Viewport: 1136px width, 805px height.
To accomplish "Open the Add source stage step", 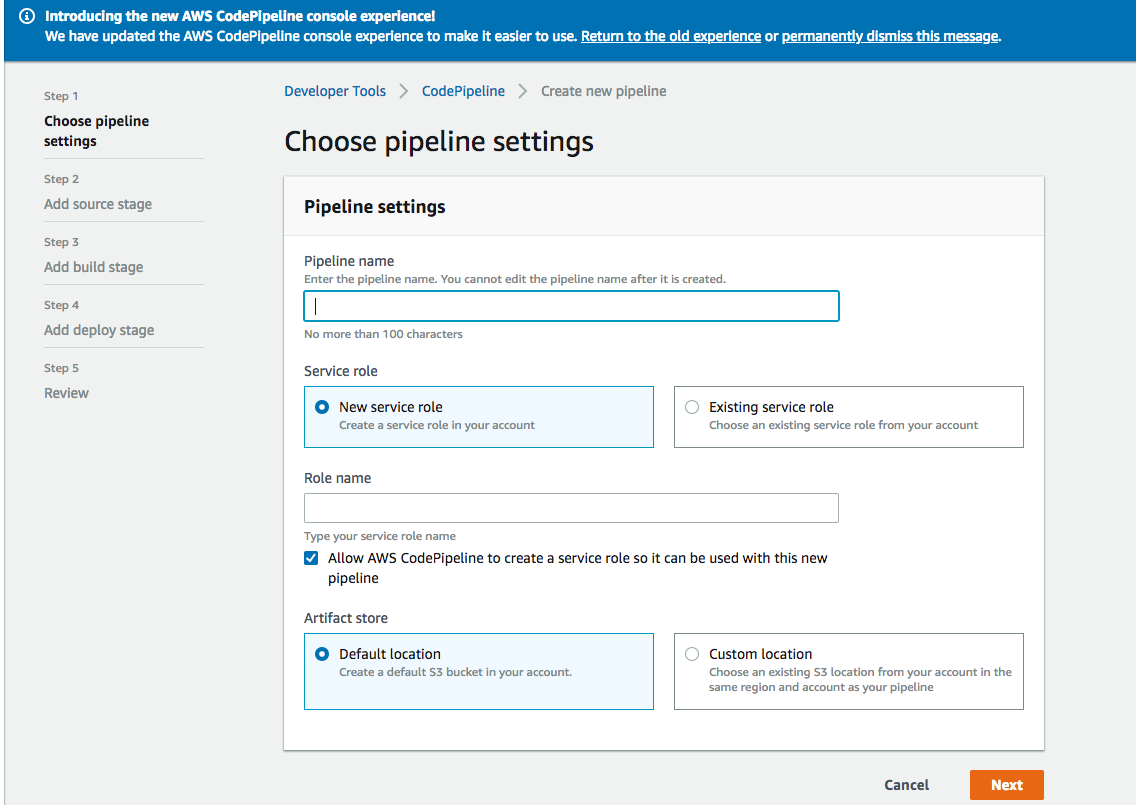I will point(98,204).
